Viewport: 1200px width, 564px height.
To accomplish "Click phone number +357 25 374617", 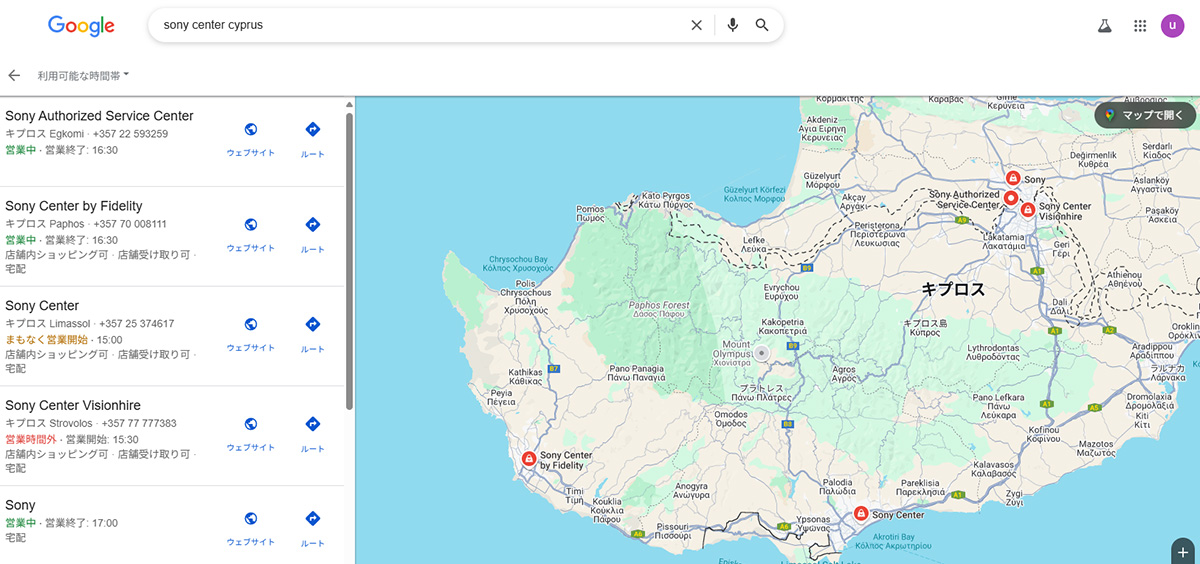I will tap(136, 324).
